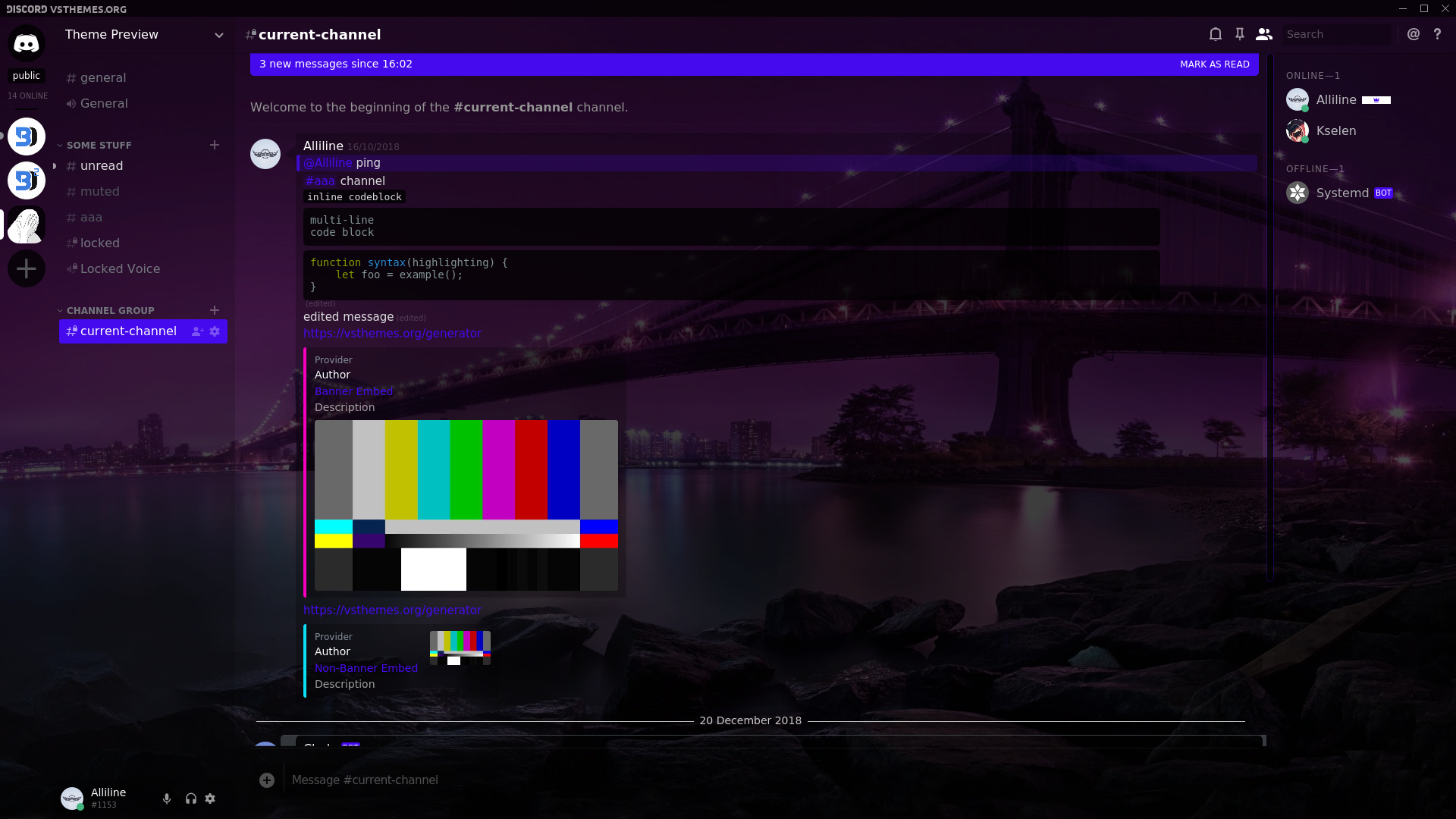Open small embed thumbnail image

(460, 648)
